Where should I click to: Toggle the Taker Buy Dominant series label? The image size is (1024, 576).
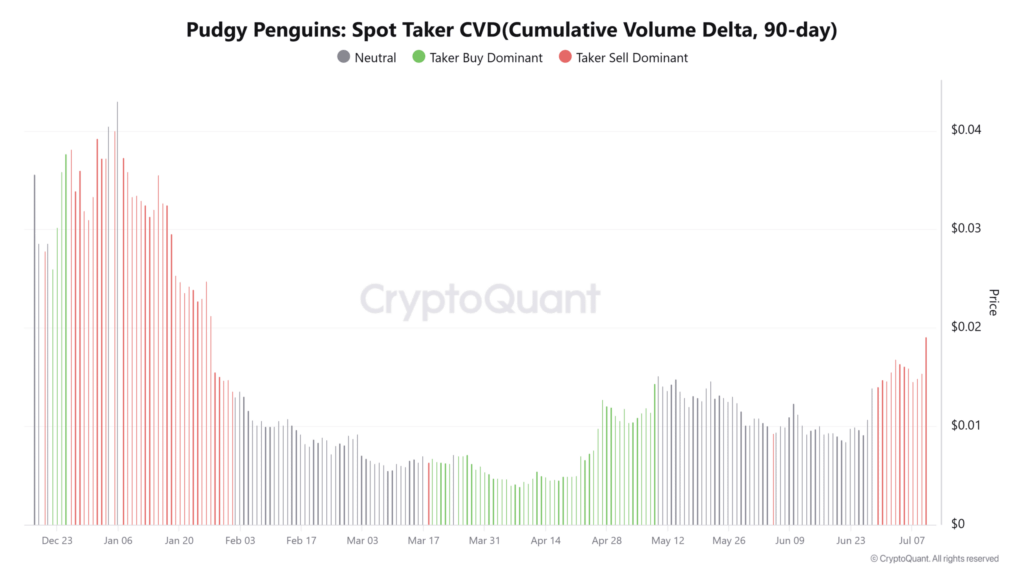486,58
